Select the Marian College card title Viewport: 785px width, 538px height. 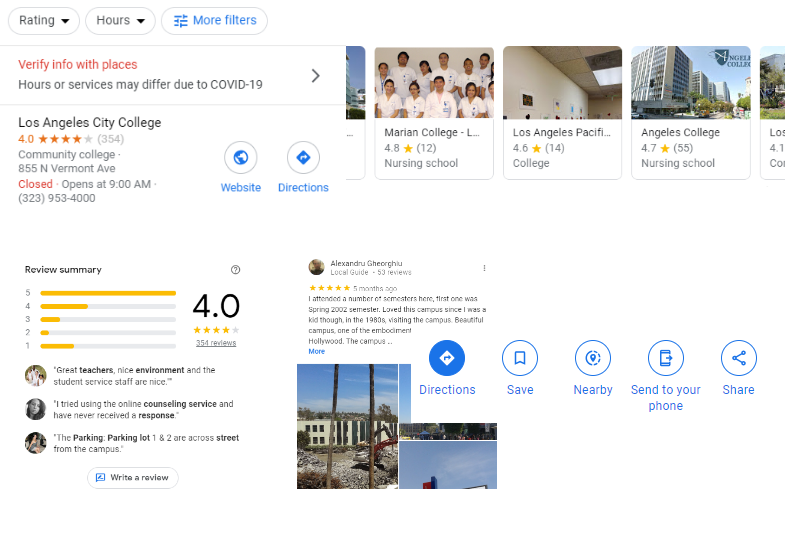(432, 133)
